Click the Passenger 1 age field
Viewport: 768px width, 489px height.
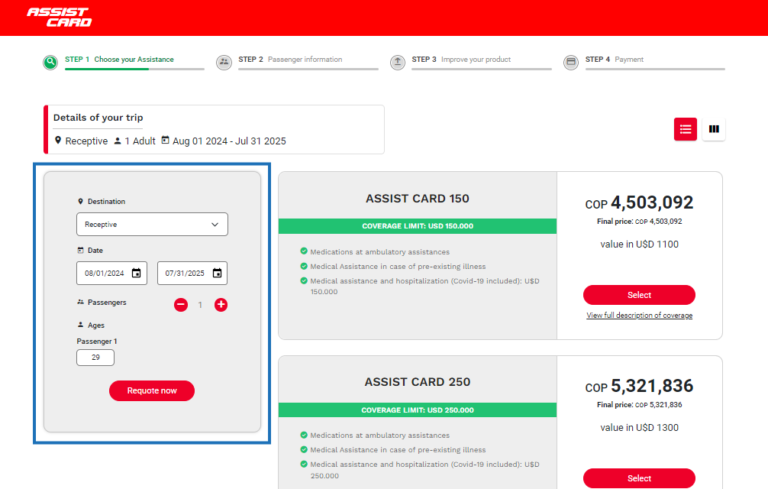[x=96, y=358]
